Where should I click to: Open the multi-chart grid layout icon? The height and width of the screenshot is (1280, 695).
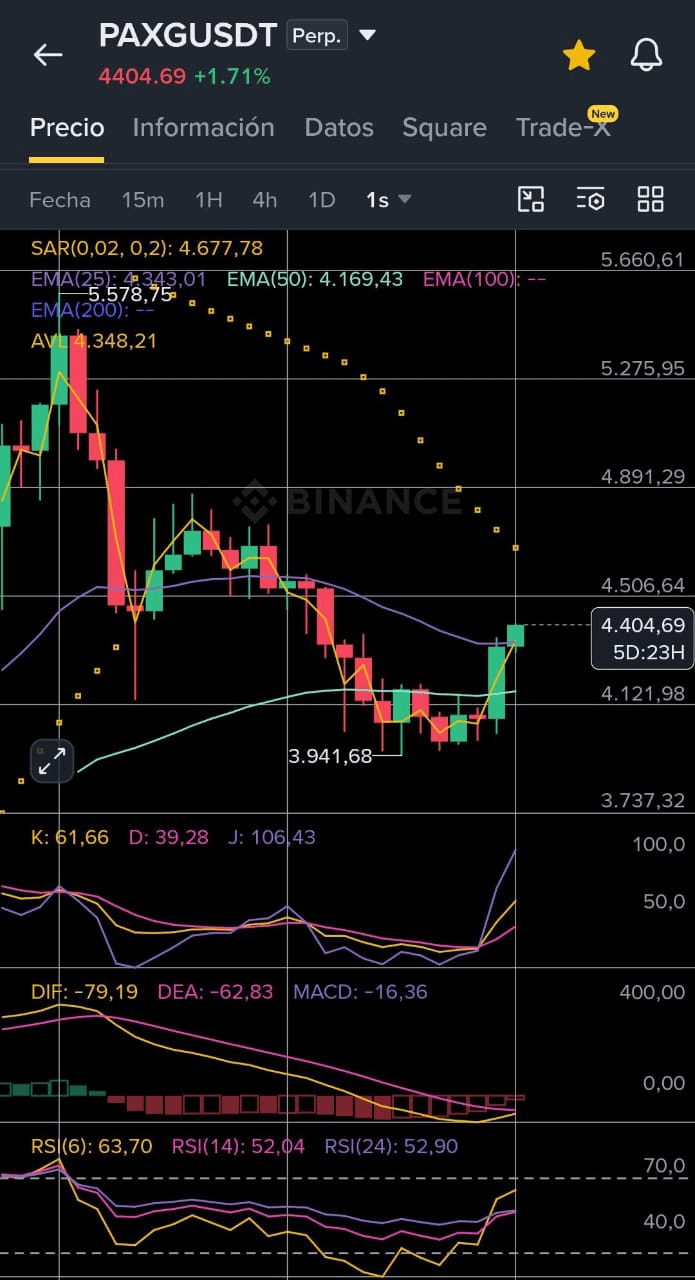click(651, 199)
